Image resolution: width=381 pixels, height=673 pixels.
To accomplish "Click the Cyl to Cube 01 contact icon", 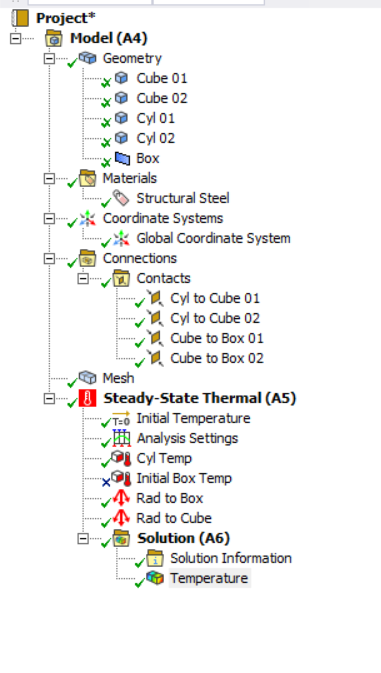I will (155, 298).
